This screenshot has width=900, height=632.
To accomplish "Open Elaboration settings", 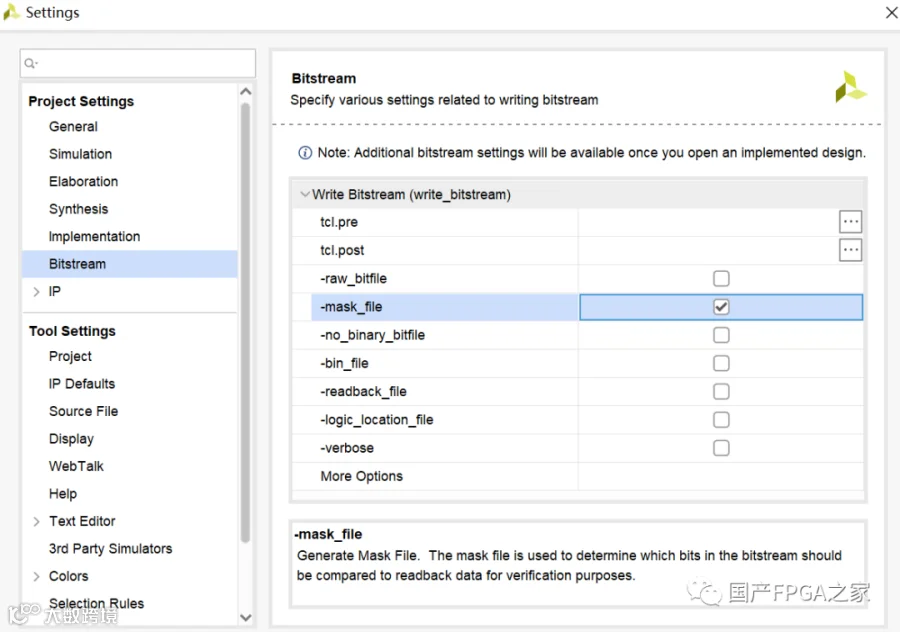I will [x=83, y=181].
